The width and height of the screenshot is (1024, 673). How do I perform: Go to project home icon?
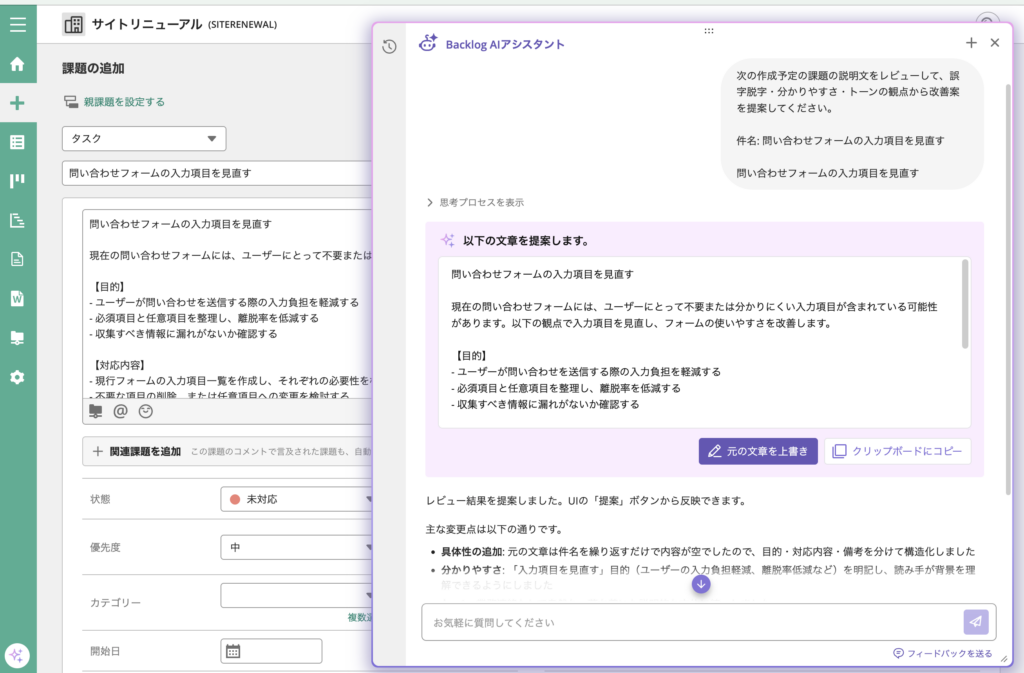pyautogui.click(x=18, y=64)
